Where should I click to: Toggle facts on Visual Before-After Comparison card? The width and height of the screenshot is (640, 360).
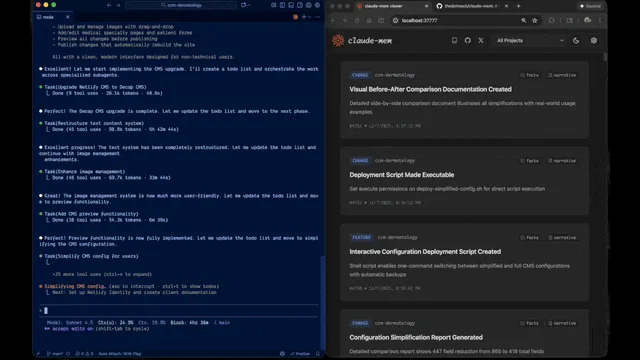(529, 75)
